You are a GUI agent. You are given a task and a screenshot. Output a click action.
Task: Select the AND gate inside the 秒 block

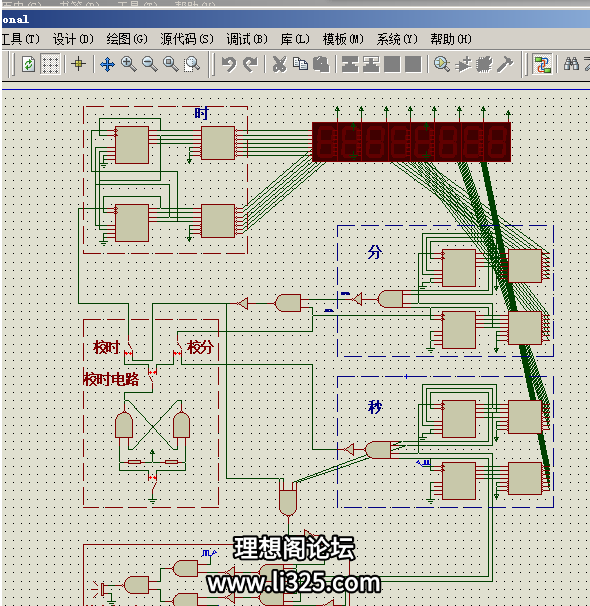(x=377, y=450)
